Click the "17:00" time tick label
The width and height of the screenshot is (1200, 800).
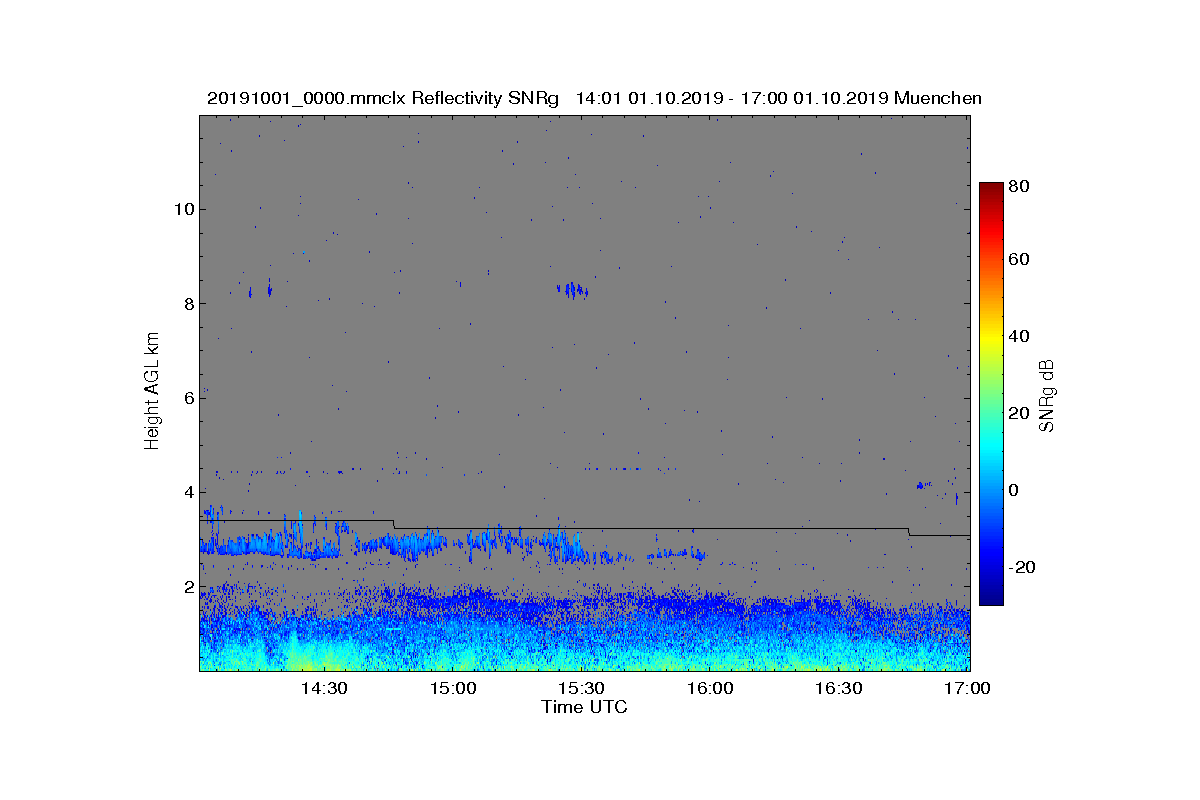(967, 688)
